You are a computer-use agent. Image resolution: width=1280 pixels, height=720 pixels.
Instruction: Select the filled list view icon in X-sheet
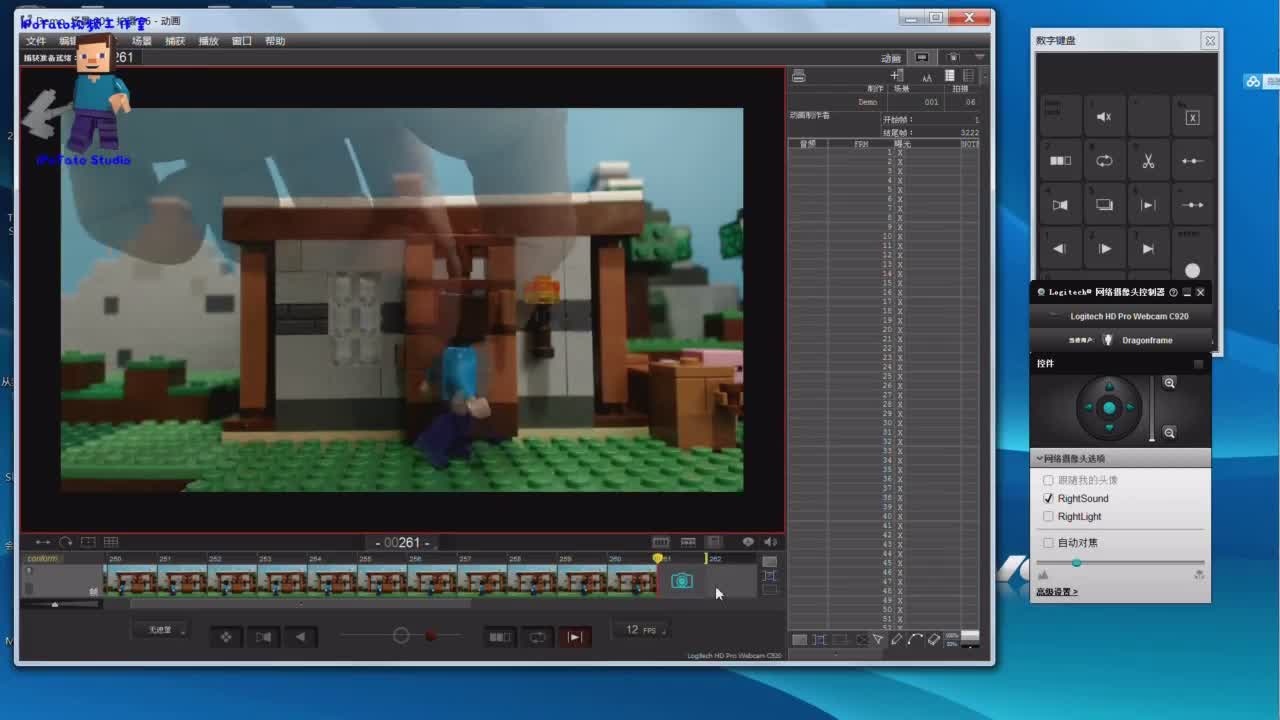click(949, 76)
